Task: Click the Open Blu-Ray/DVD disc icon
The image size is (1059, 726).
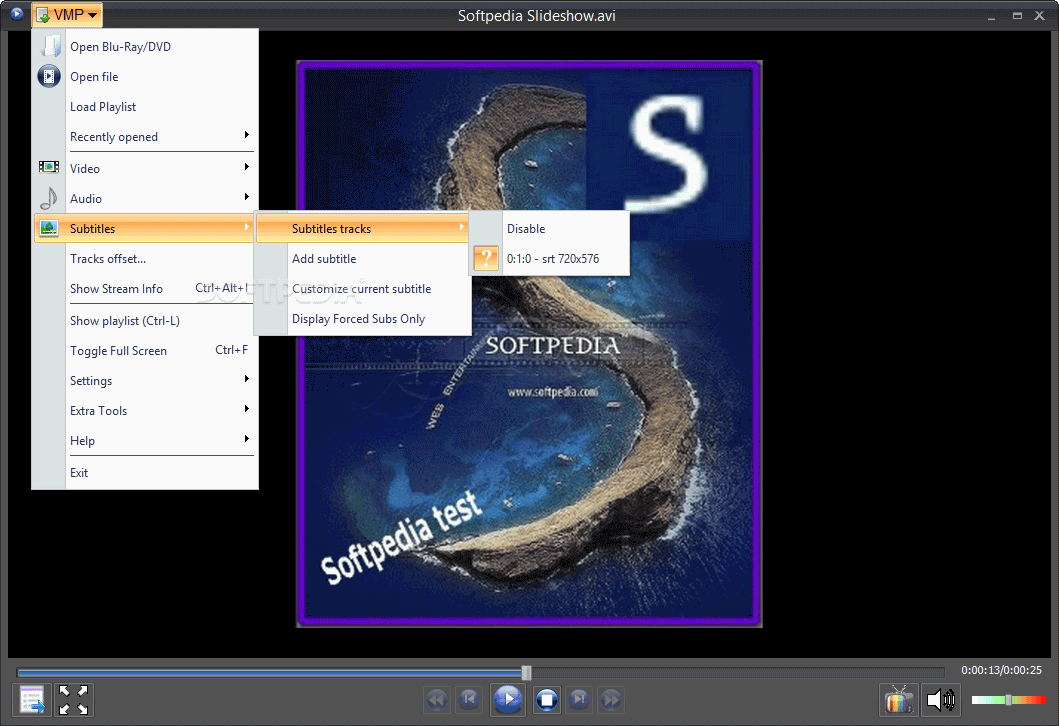Action: pos(49,46)
